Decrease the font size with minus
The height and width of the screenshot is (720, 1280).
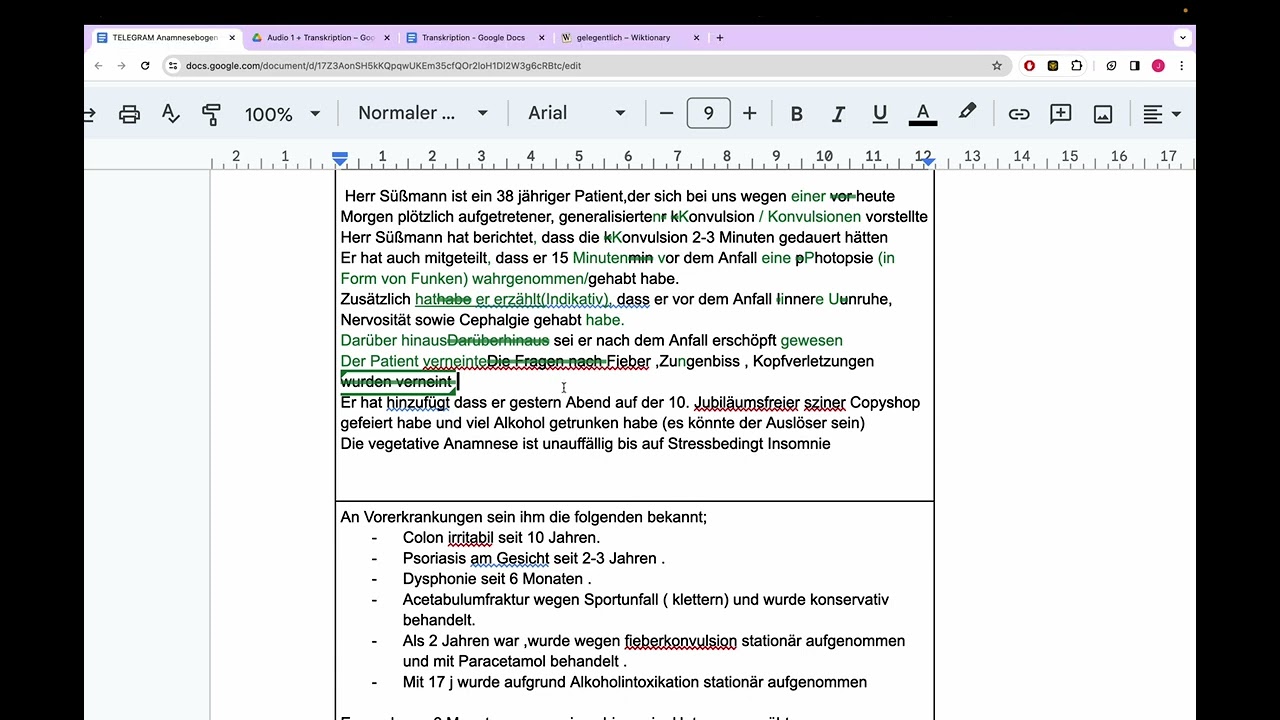(667, 114)
